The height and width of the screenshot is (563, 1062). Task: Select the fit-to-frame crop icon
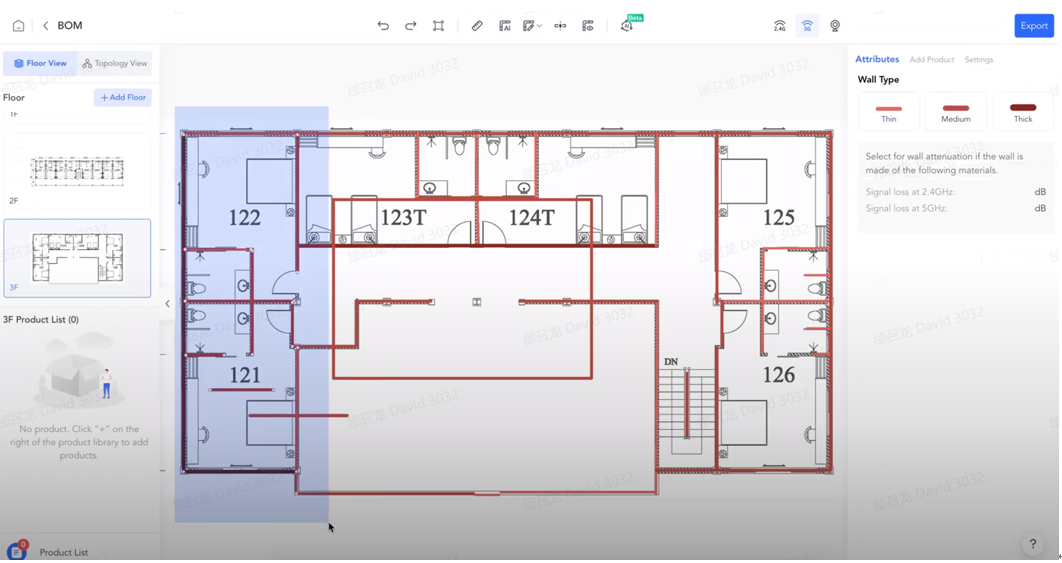click(x=438, y=26)
